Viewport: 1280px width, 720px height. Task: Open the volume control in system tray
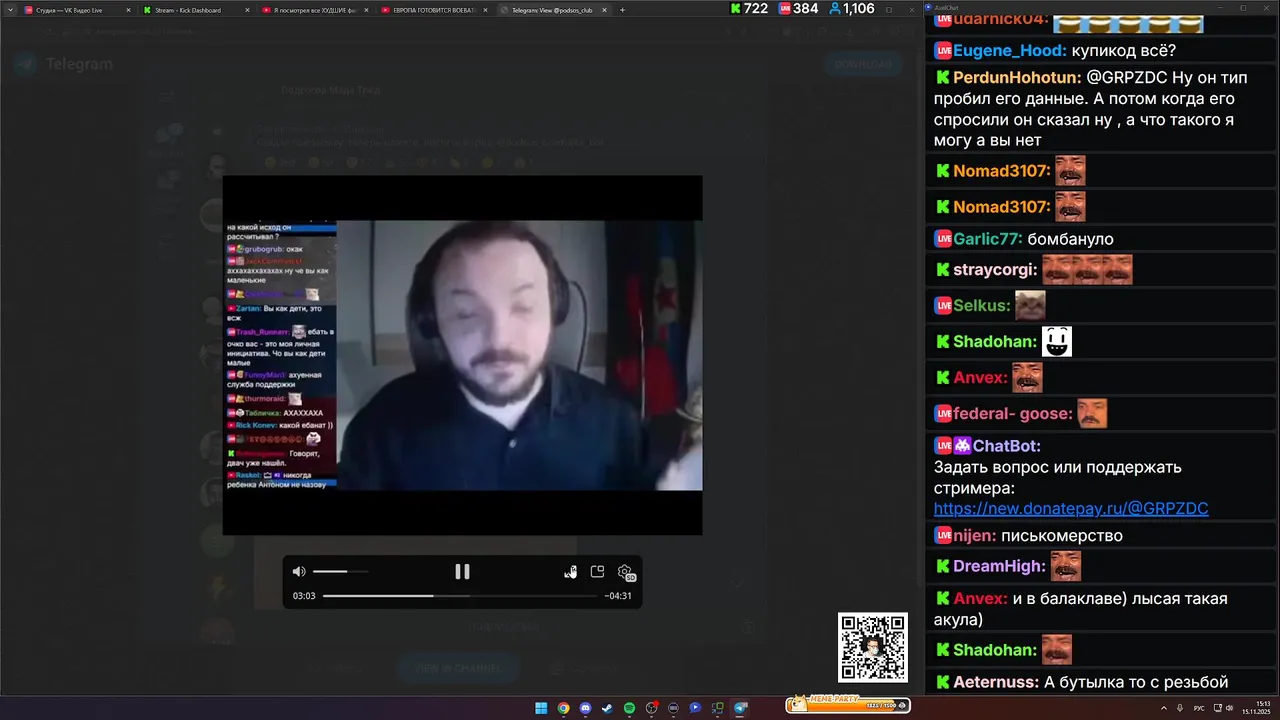(x=1229, y=708)
